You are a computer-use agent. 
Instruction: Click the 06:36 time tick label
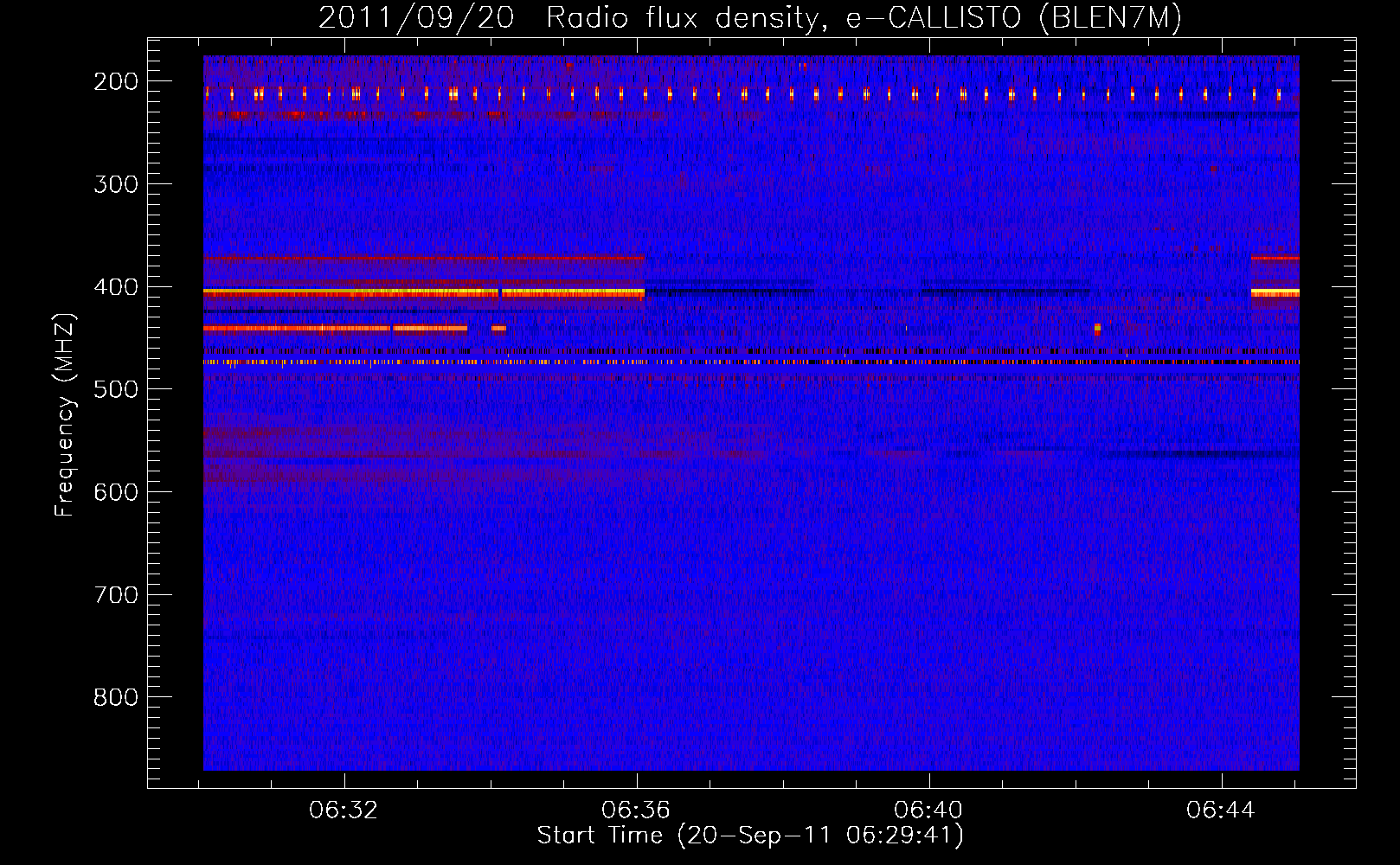[x=636, y=811]
